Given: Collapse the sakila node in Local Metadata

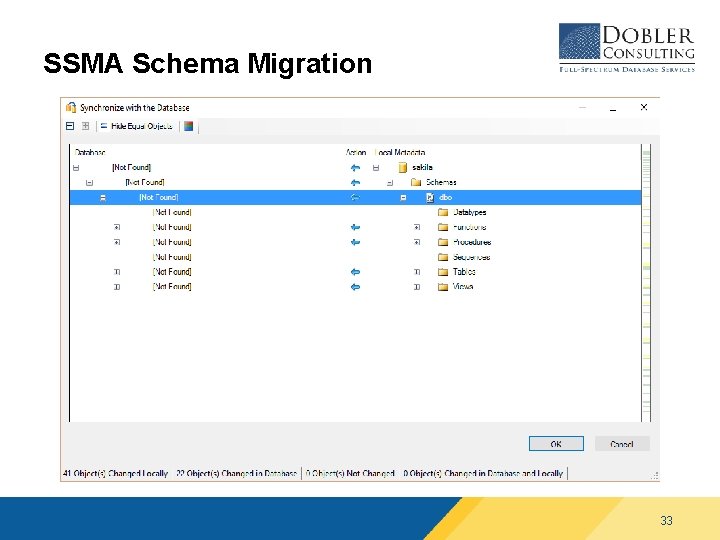Looking at the screenshot, I should 376,168.
